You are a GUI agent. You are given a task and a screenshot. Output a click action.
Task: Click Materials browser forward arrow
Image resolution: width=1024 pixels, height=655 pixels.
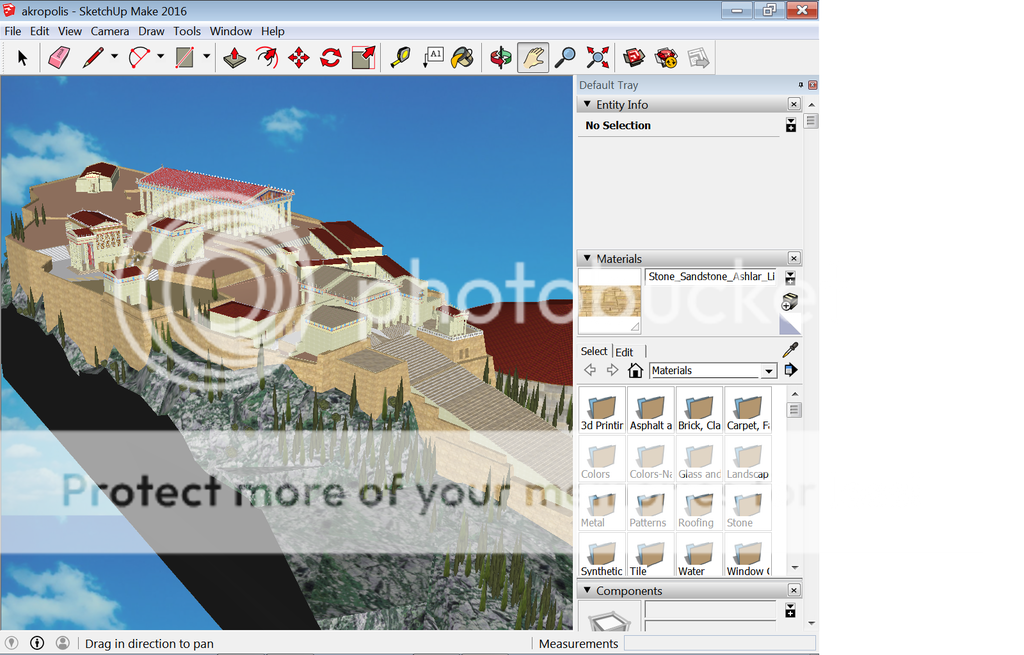(612, 370)
